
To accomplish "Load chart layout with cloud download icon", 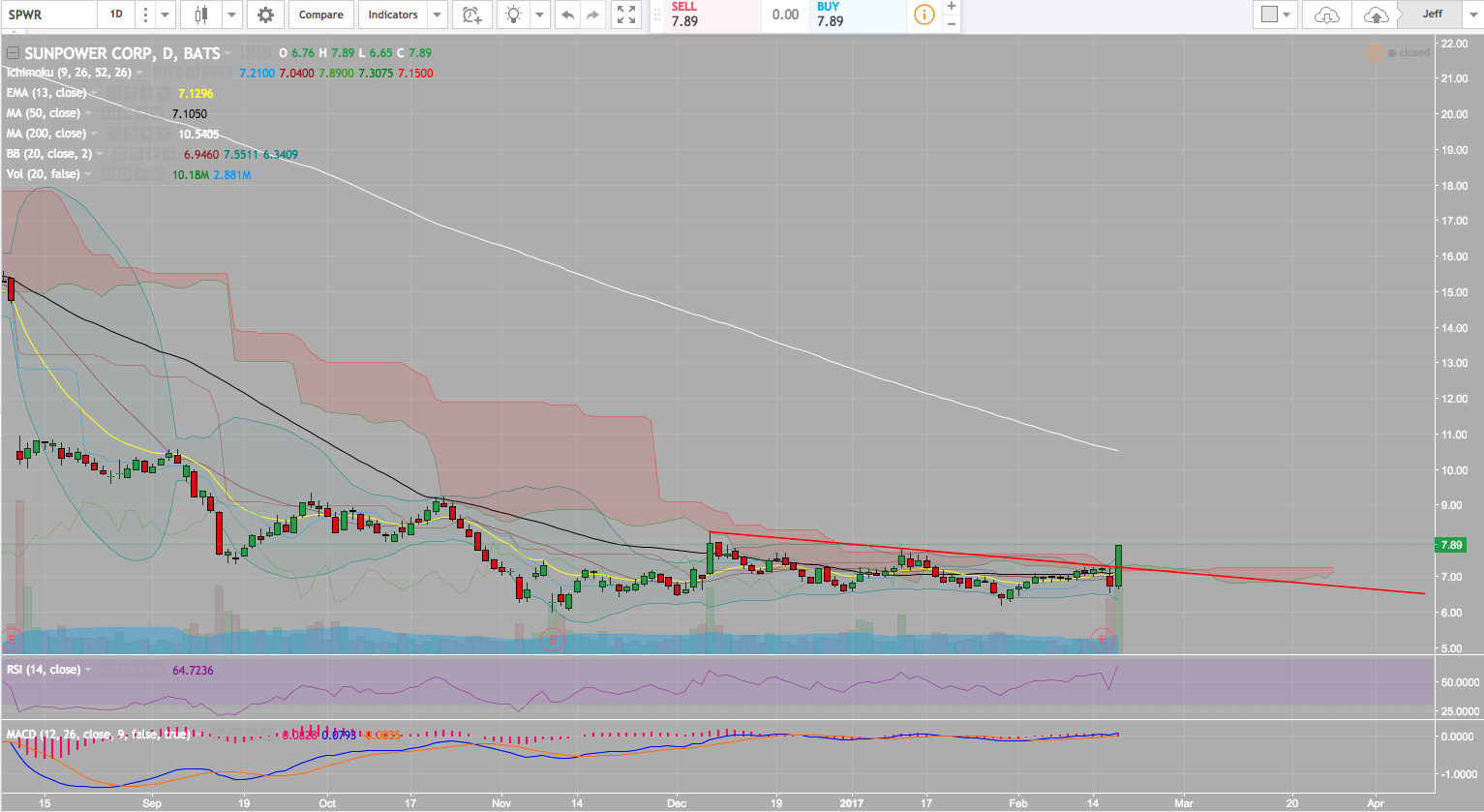I will 1327,15.
